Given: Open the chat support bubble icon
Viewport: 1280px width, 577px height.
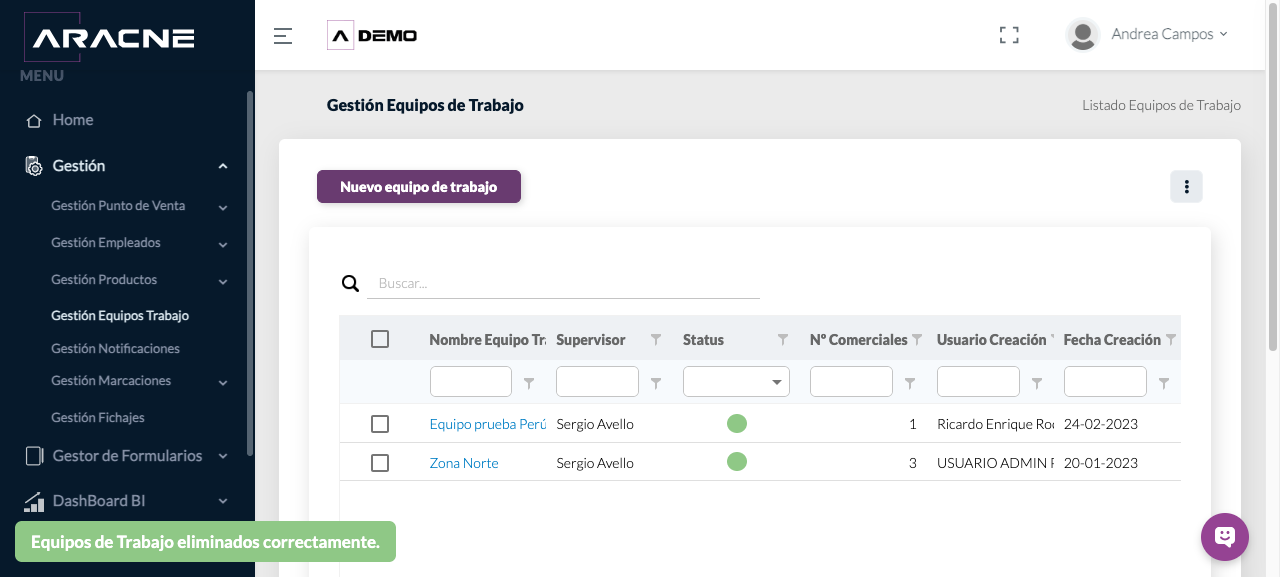Looking at the screenshot, I should (x=1225, y=537).
